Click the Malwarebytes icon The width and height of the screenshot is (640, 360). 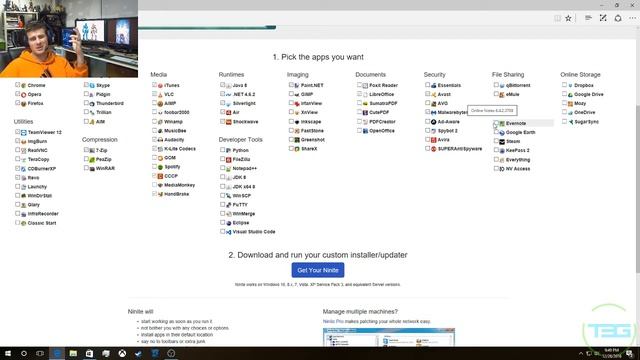(433, 113)
